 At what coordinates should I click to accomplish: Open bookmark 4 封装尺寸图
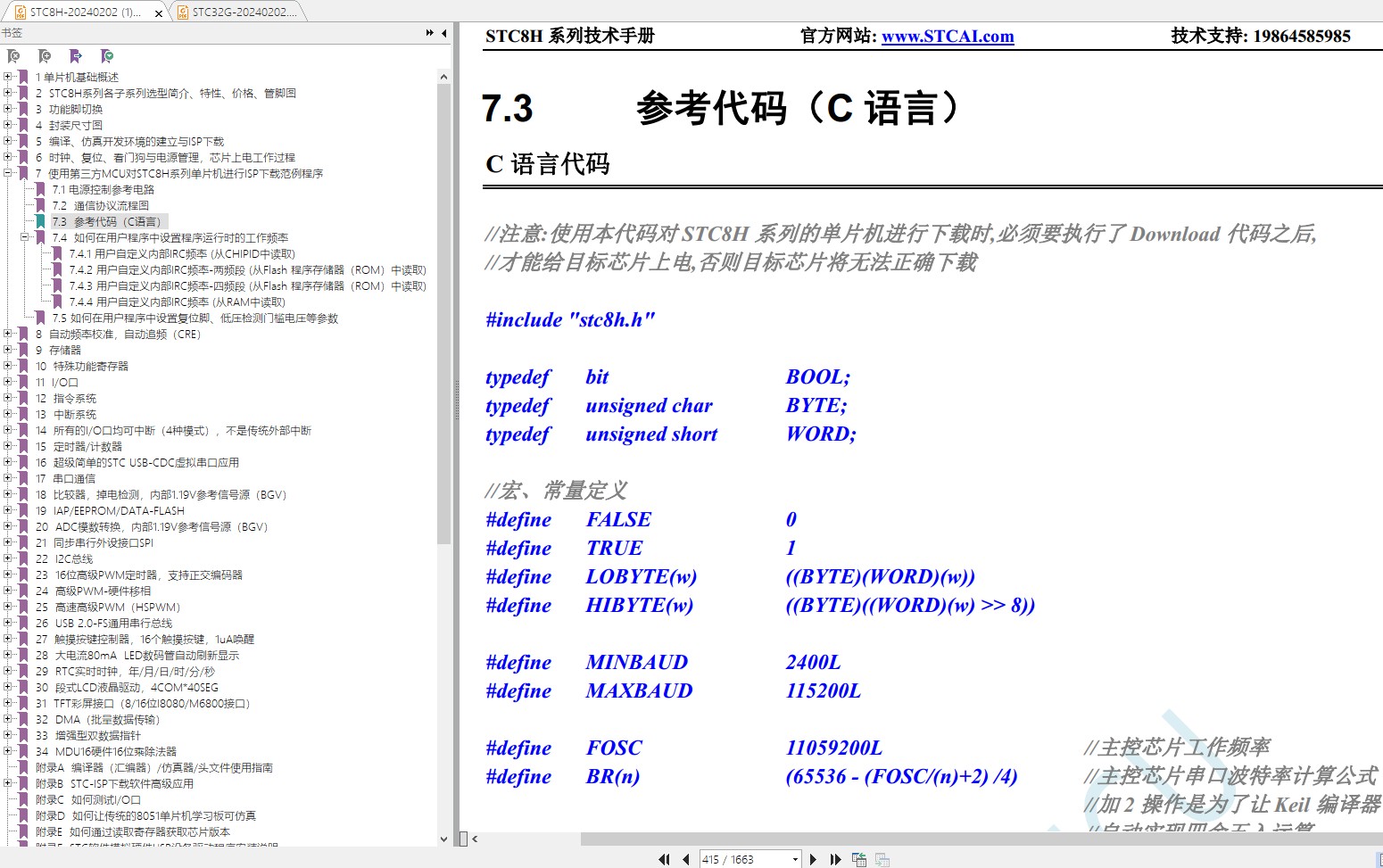click(69, 125)
